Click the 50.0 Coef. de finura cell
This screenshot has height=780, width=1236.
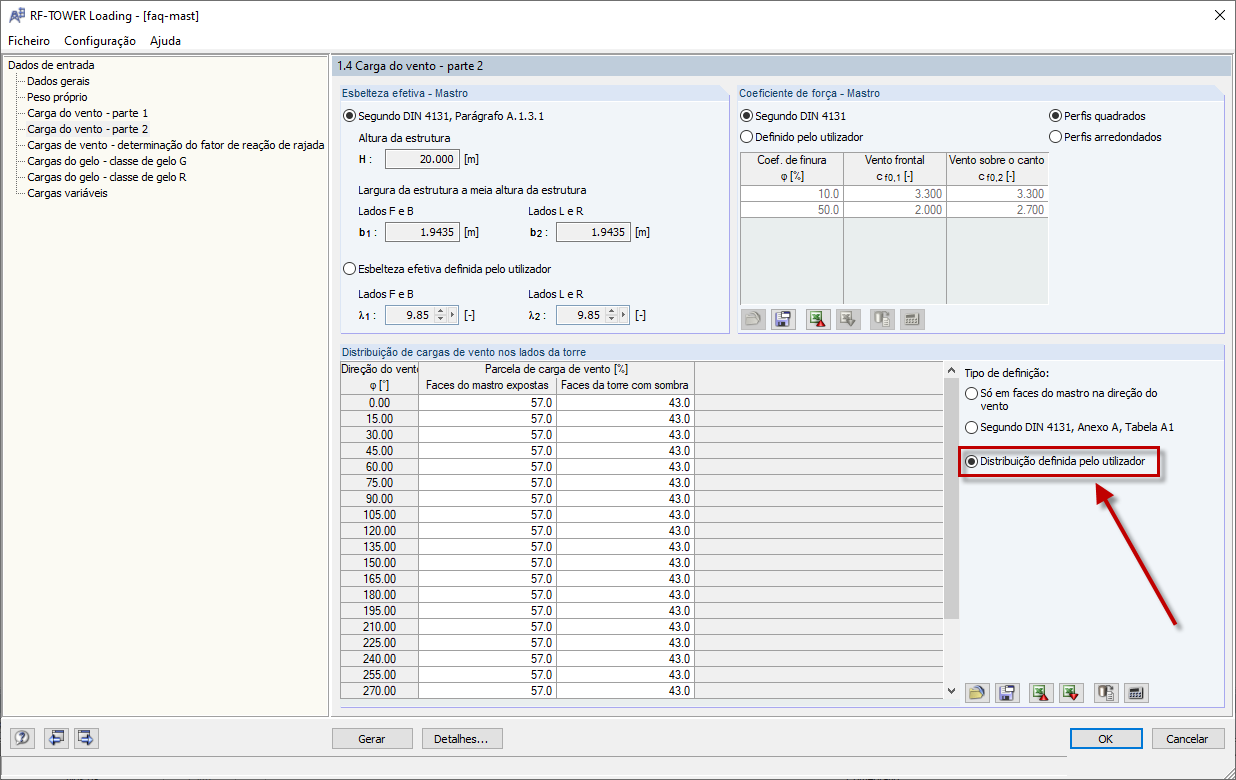coord(792,210)
